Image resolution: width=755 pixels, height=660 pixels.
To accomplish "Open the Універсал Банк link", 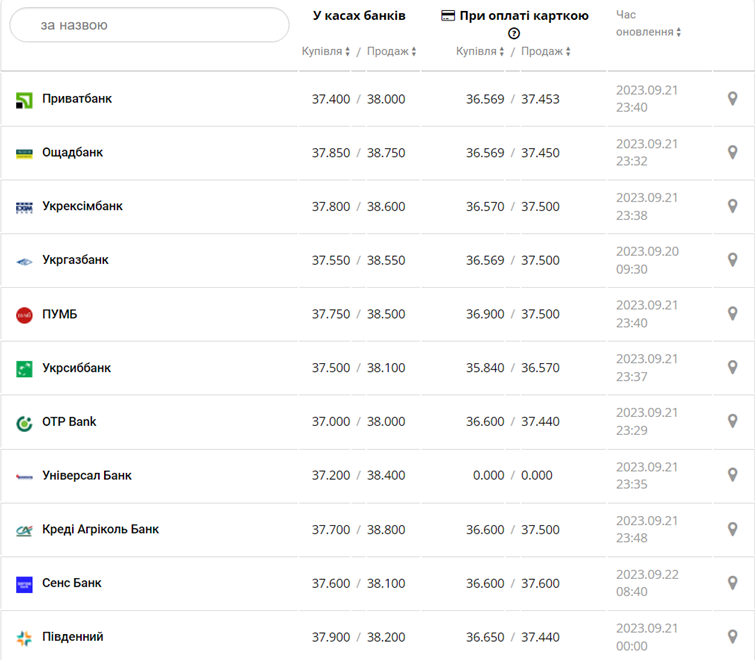I will 87,476.
